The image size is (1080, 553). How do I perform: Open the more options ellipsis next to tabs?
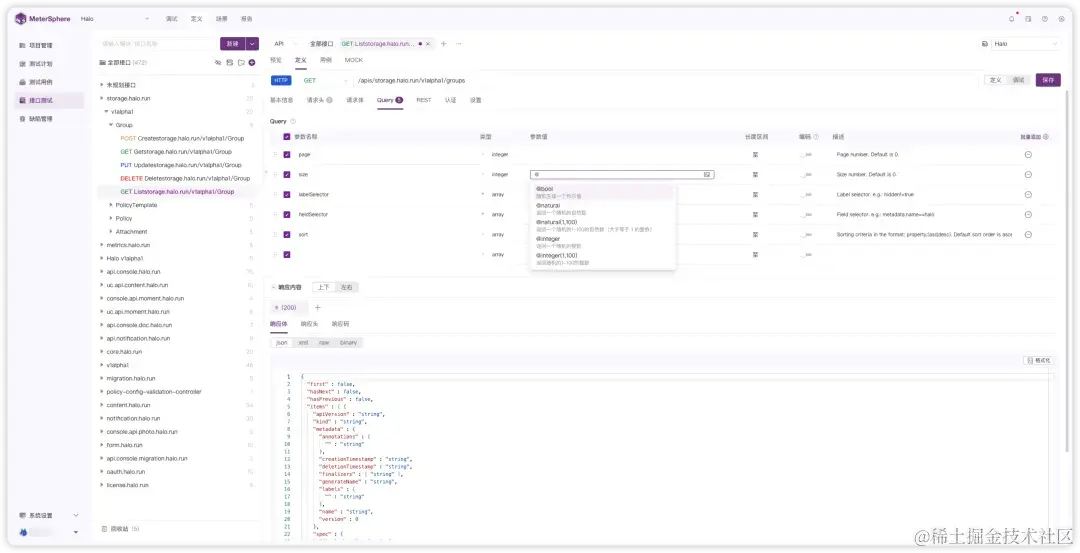tap(459, 43)
